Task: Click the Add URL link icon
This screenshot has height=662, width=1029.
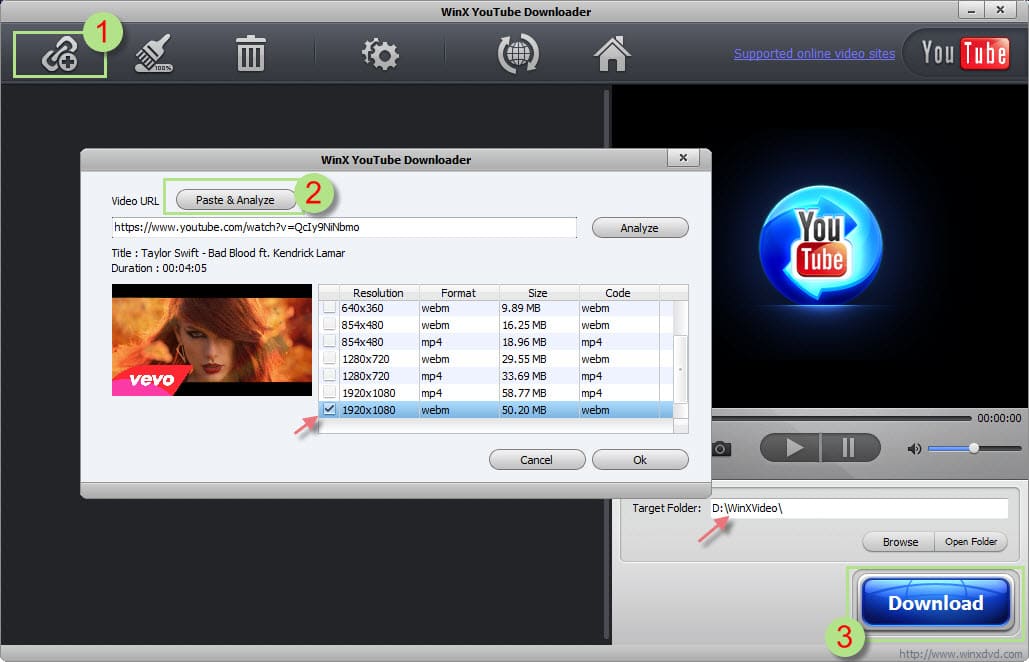Action: (x=60, y=54)
